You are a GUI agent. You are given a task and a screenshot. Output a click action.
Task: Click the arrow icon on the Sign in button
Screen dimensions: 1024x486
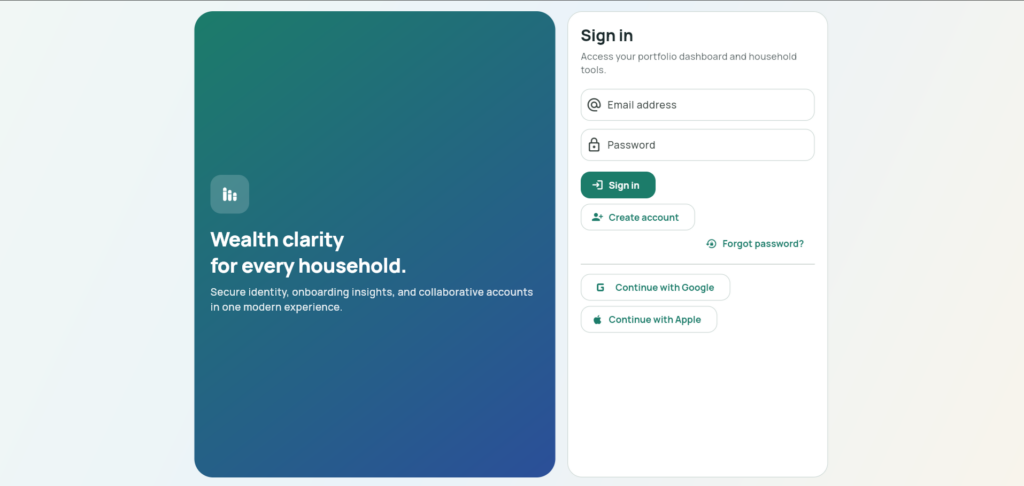coord(598,185)
